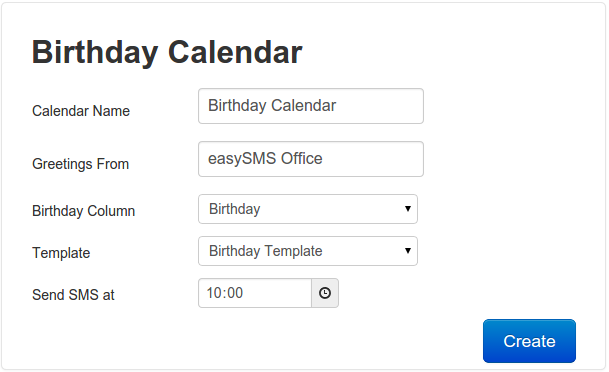
Task: Open the time picker clock icon
Action: tap(325, 293)
